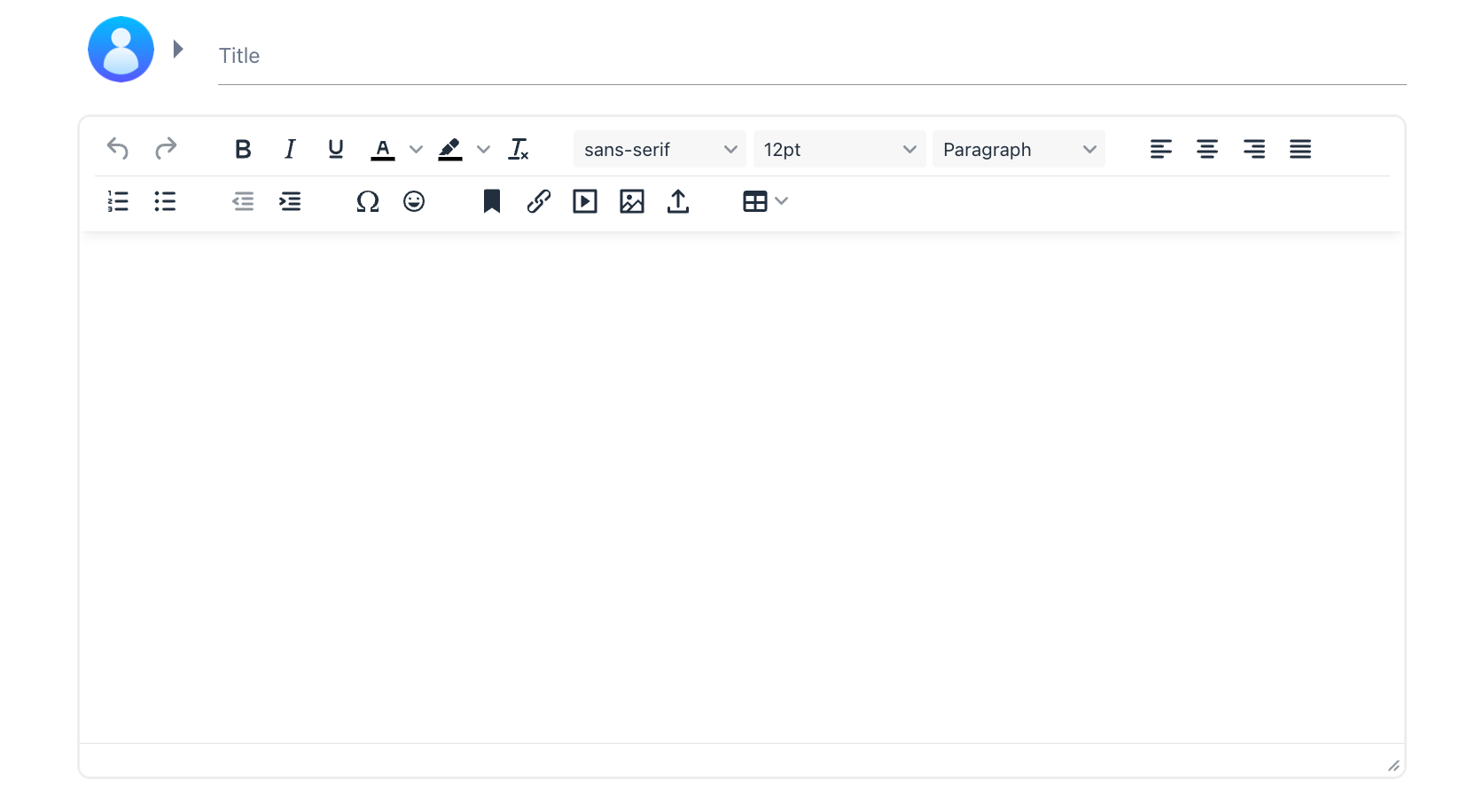The height and width of the screenshot is (812, 1468).
Task: Click the user avatar picture
Action: pos(121,50)
